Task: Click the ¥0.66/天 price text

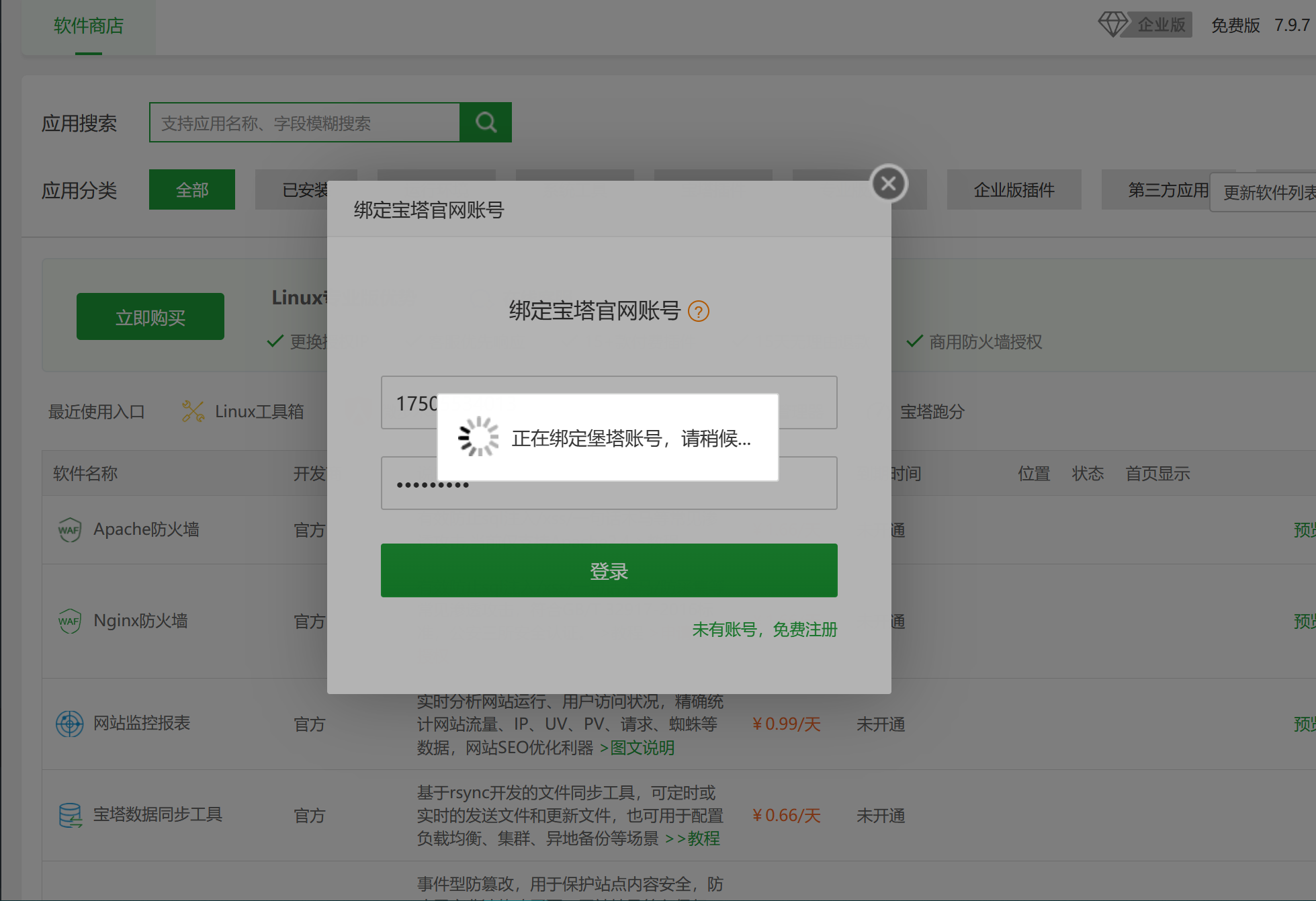Action: tap(787, 815)
